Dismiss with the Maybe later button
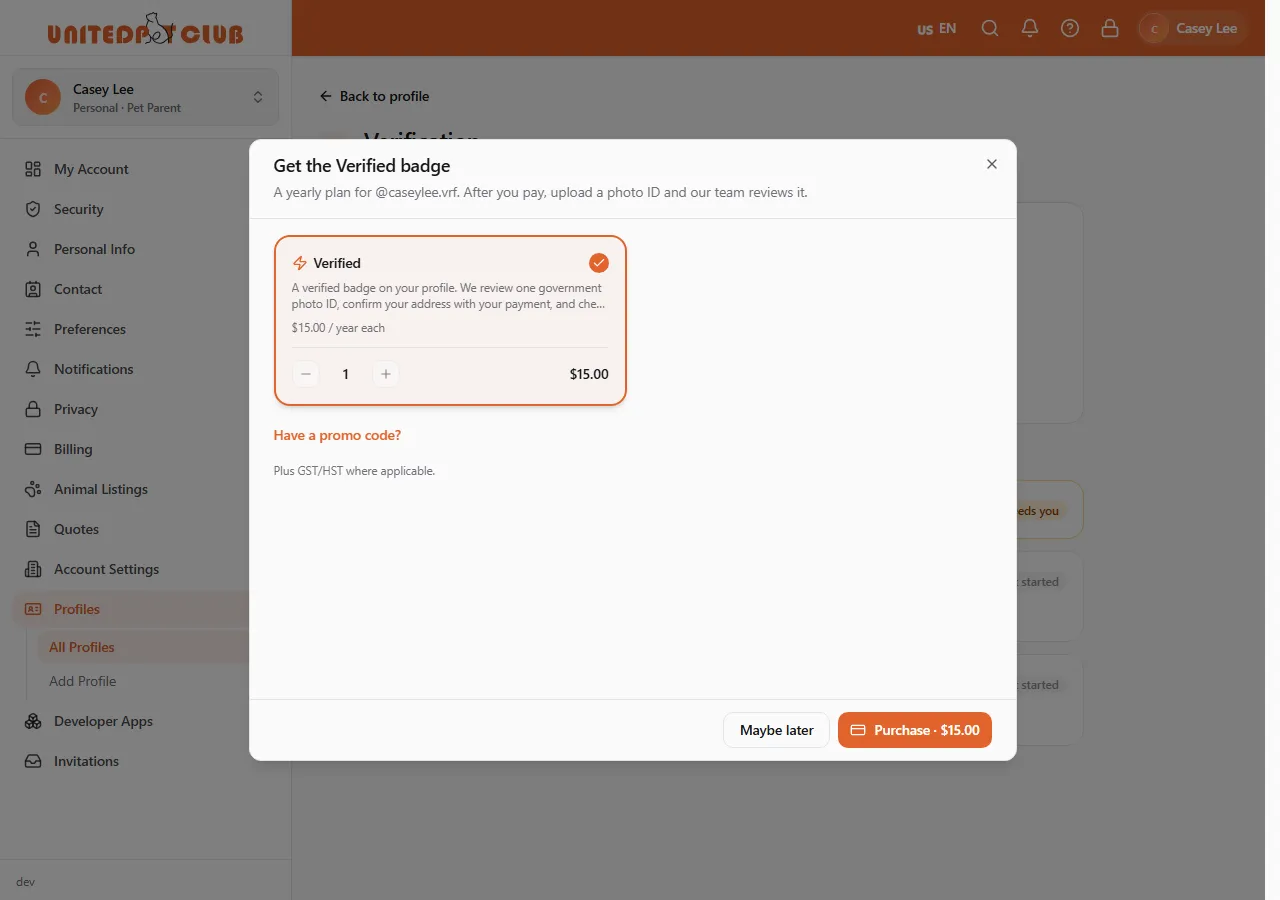This screenshot has height=900, width=1280. (777, 730)
